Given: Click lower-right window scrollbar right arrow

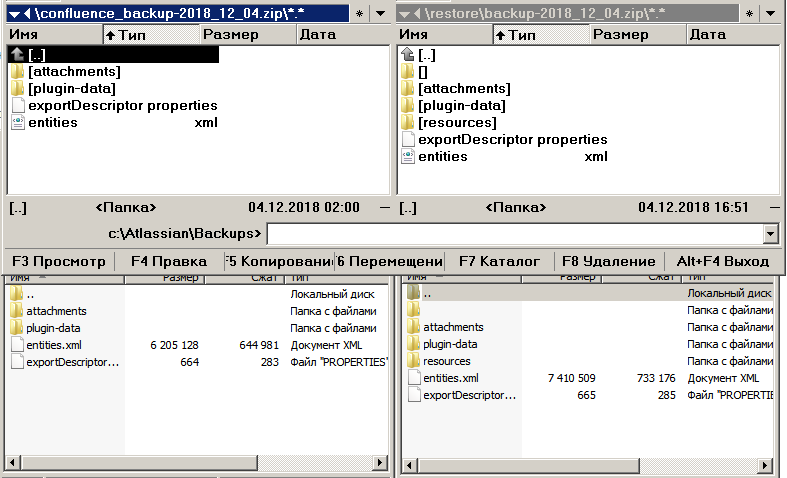Looking at the screenshot, I should click(765, 465).
